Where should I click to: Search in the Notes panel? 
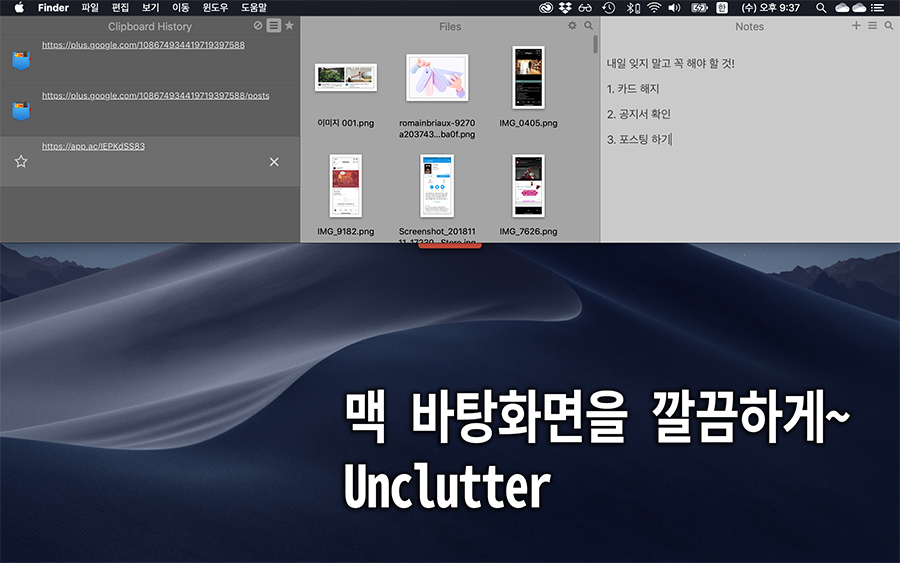889,25
